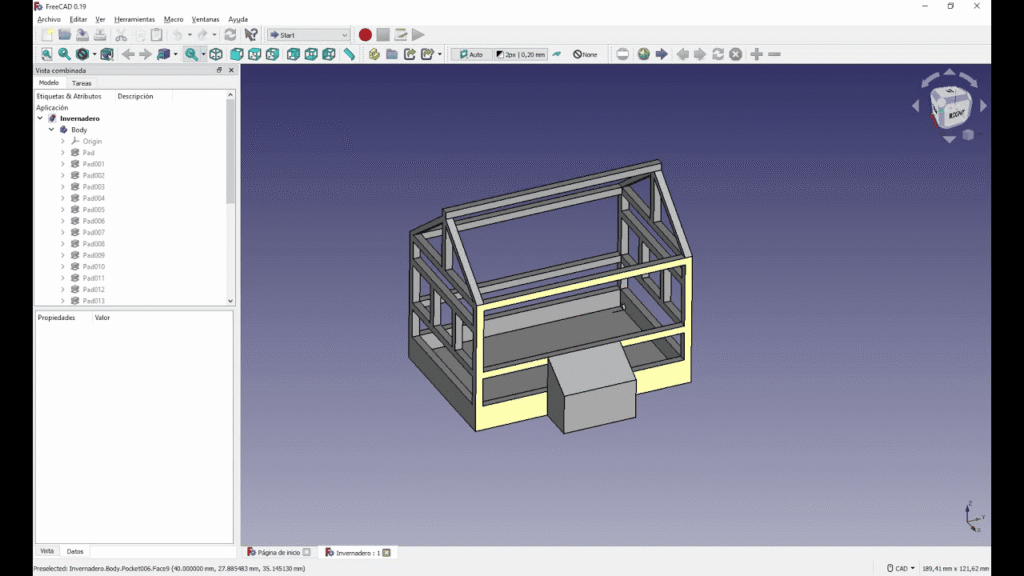Open the Macro menu
The width and height of the screenshot is (1024, 576).
pos(174,19)
